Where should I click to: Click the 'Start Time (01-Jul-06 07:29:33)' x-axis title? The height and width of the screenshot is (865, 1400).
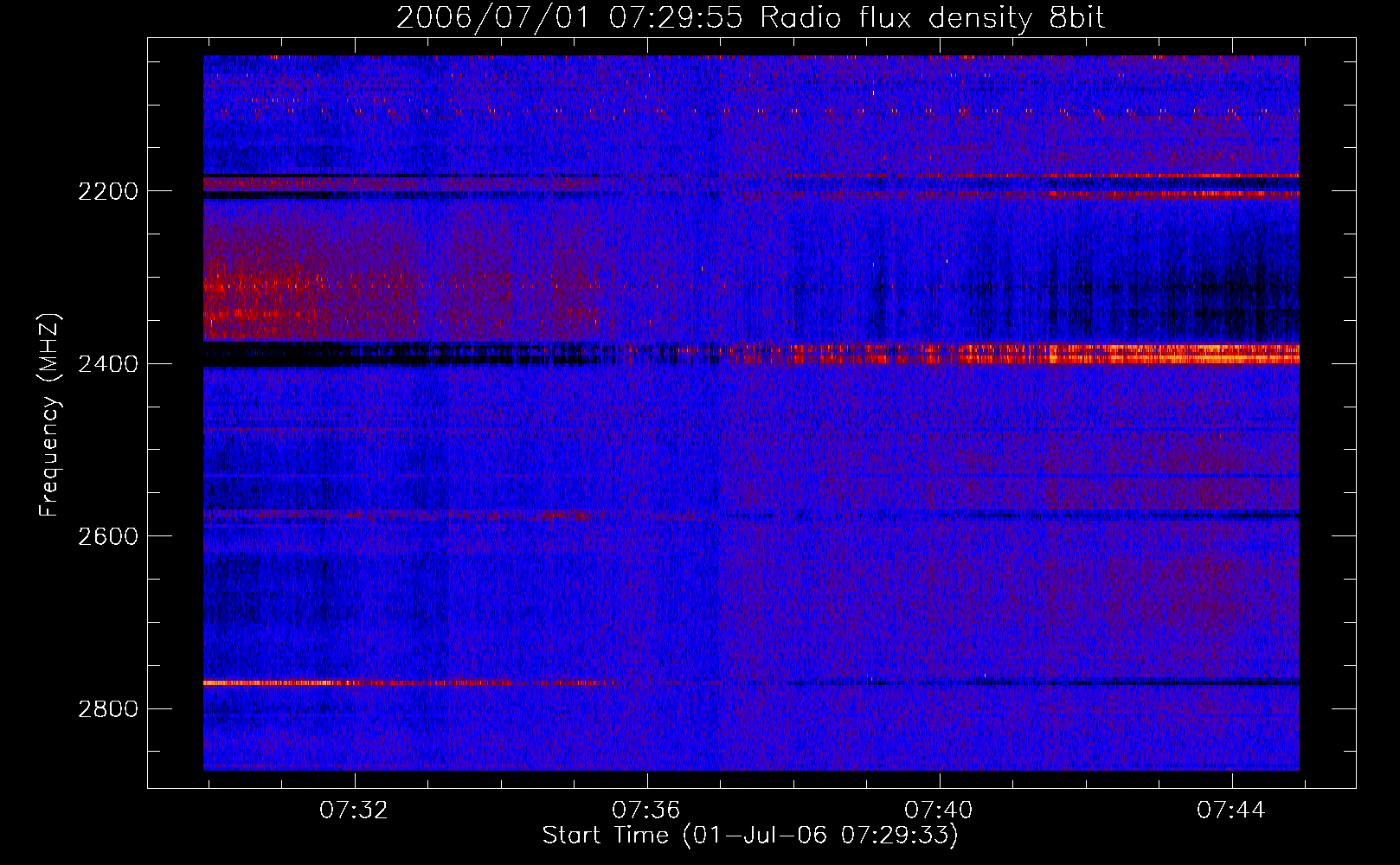point(750,836)
